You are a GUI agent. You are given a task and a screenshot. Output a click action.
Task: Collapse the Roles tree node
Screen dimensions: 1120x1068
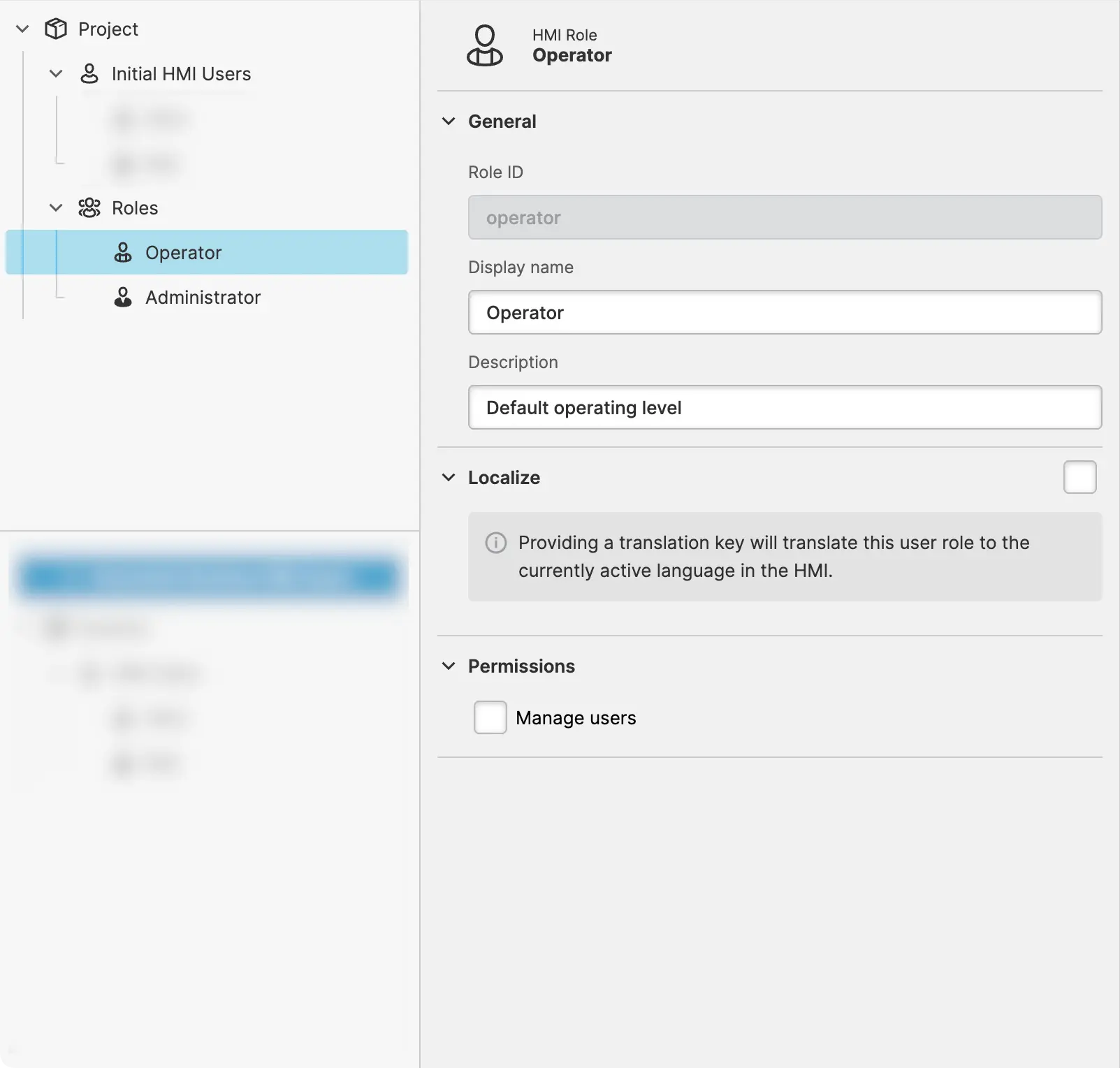click(56, 207)
